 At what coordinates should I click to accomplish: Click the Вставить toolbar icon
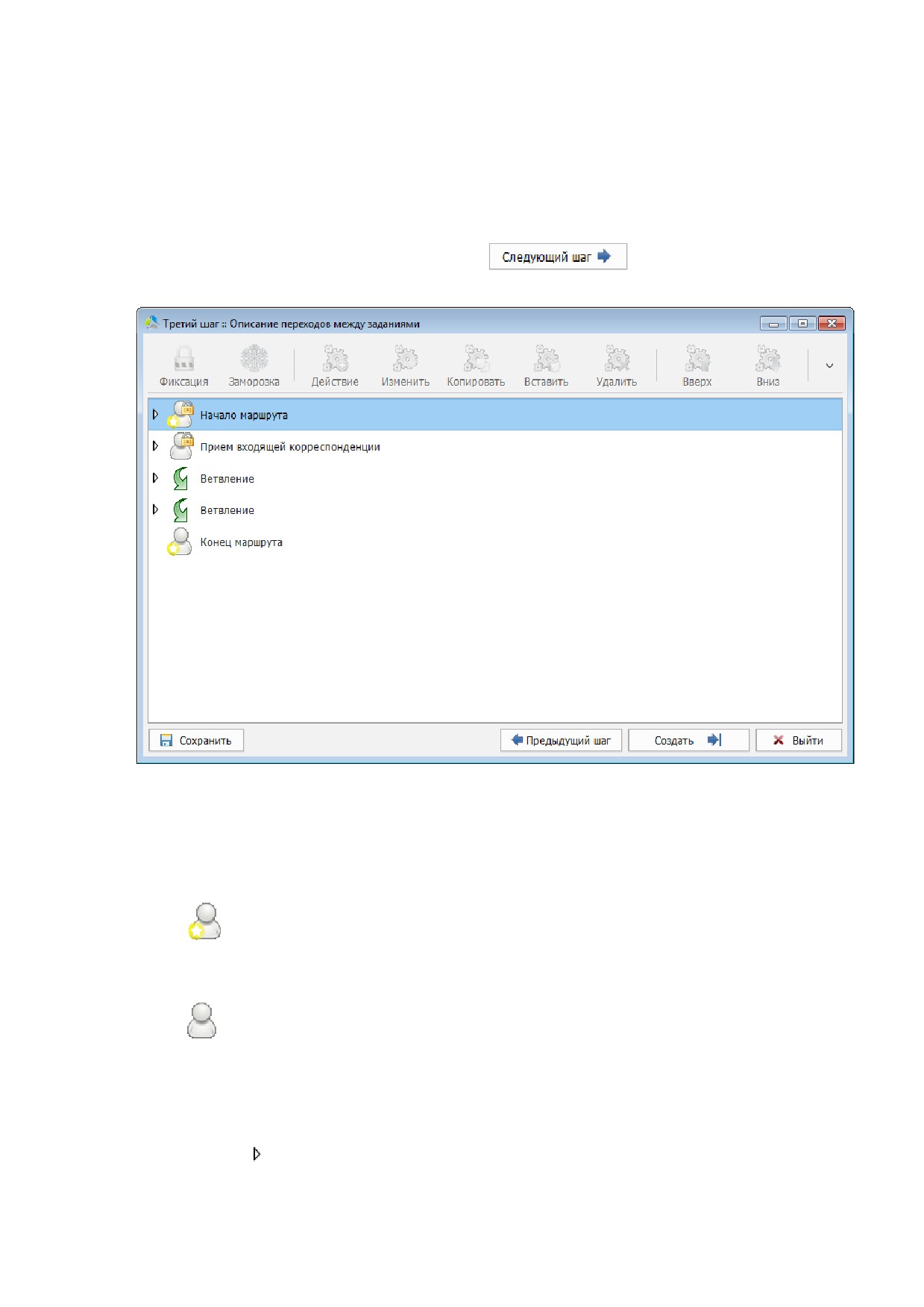[x=546, y=359]
